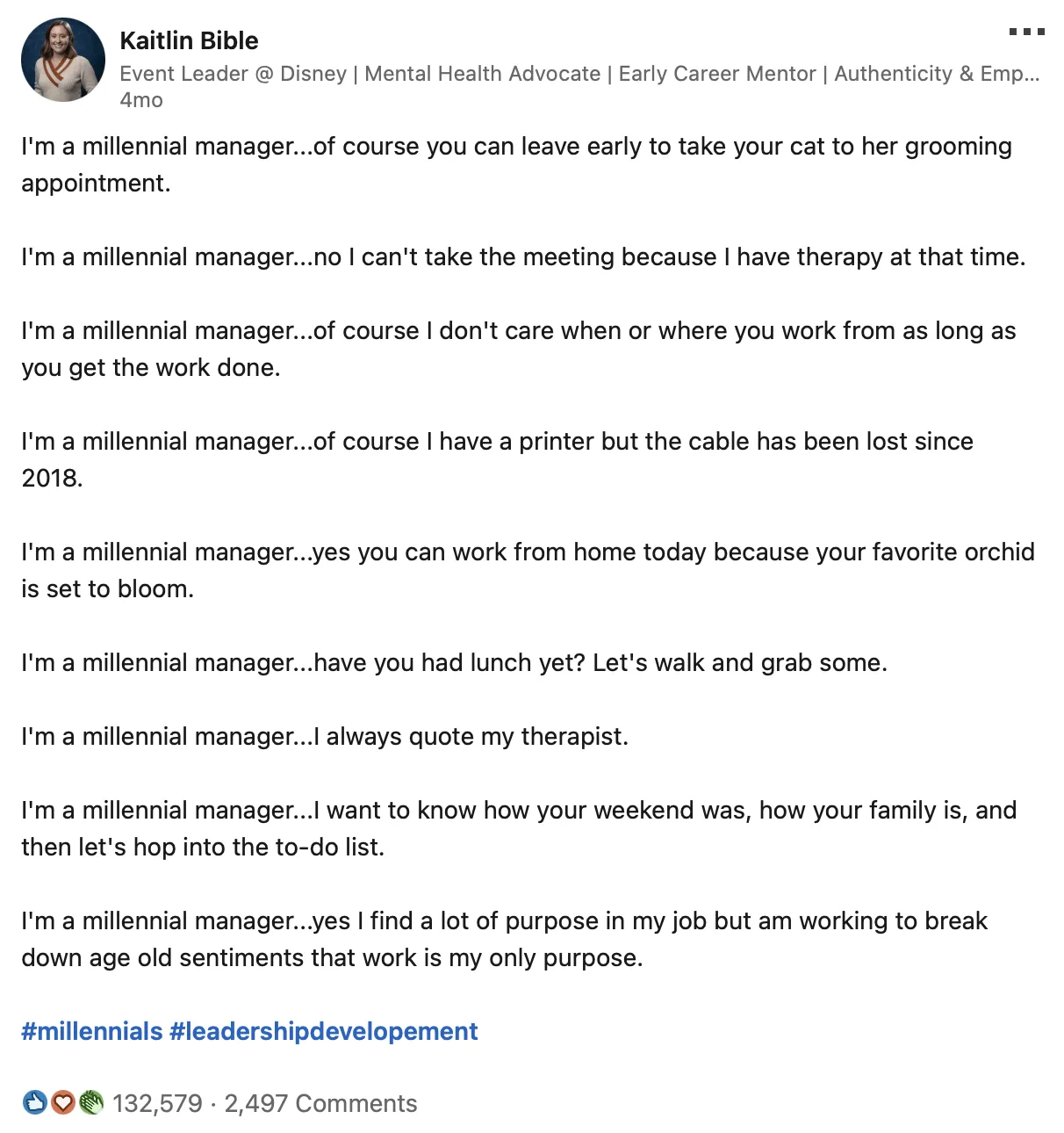Click the Event Leader @ Disney headline
This screenshot has height=1133, width=1064.
579,74
